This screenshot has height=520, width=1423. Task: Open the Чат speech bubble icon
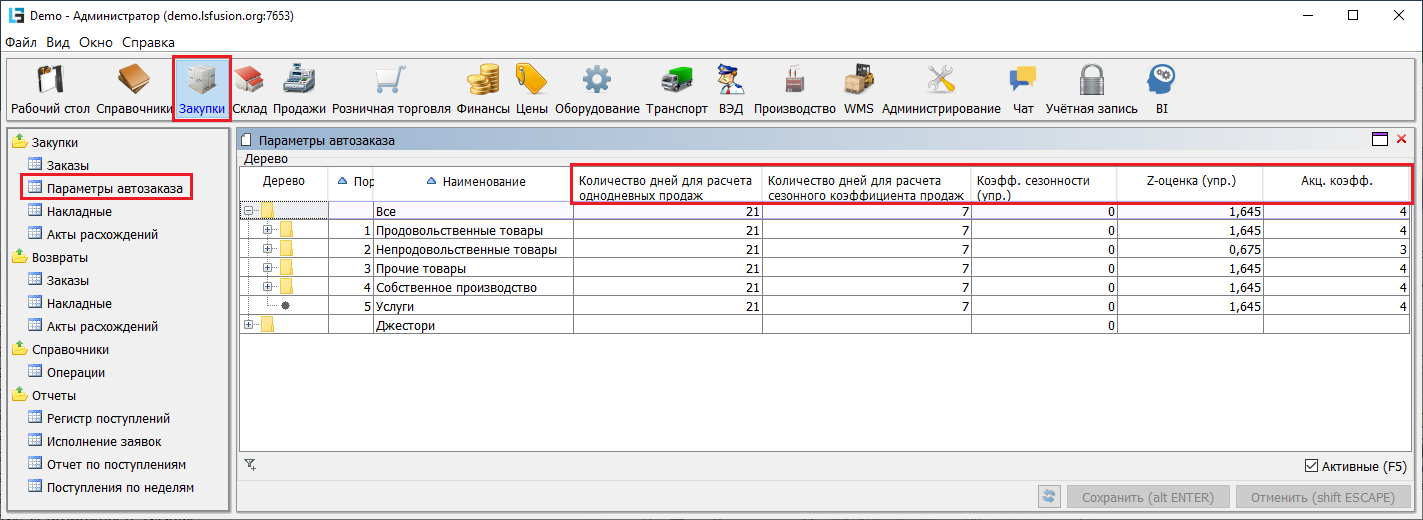pyautogui.click(x=1022, y=80)
